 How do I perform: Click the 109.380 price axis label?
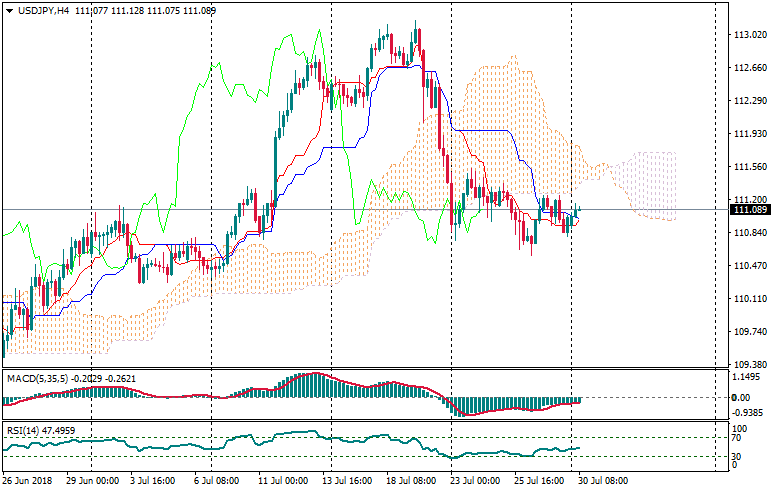749,364
